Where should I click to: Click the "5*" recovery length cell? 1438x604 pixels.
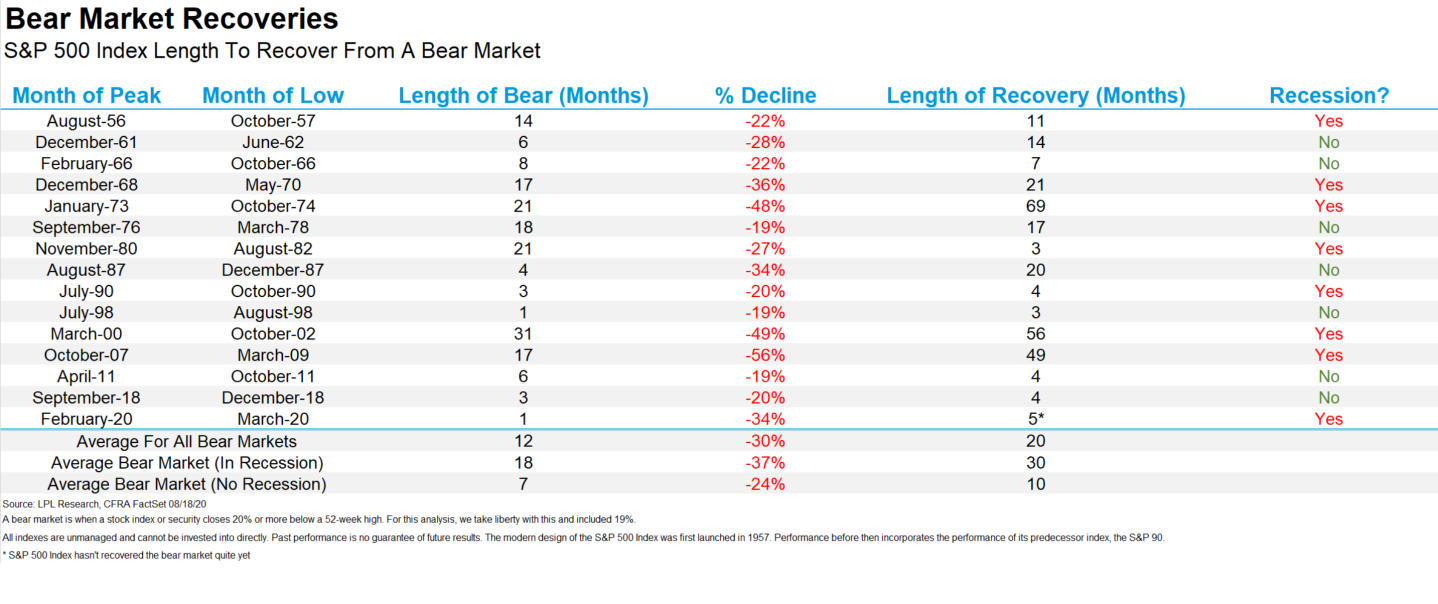[x=1038, y=419]
